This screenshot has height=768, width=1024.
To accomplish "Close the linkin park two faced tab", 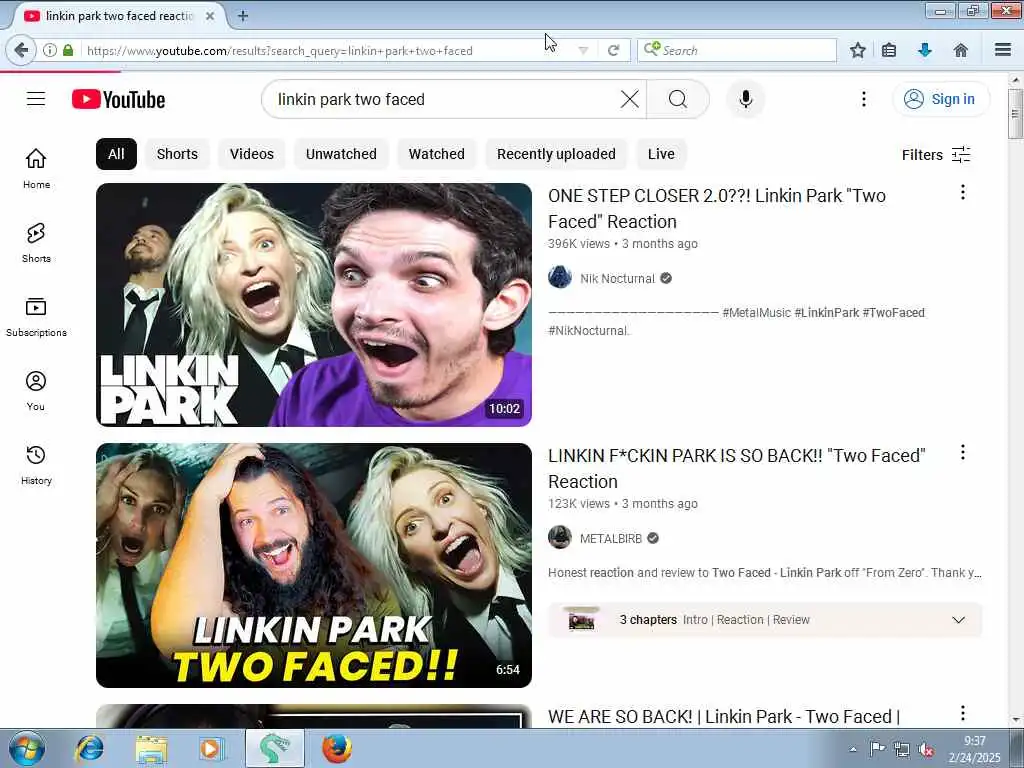I will pos(210,16).
